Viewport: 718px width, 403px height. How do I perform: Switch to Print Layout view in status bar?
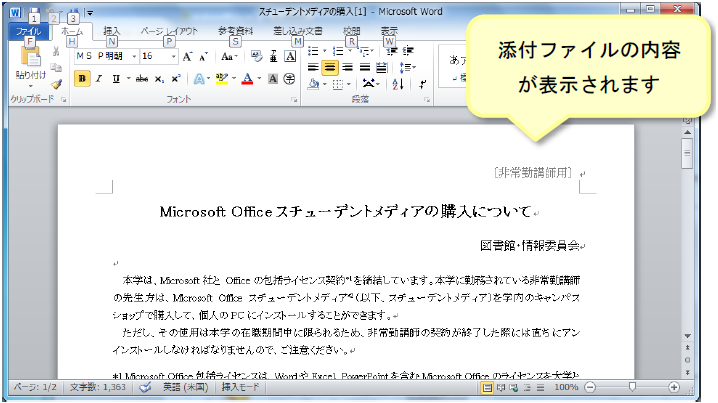click(488, 388)
